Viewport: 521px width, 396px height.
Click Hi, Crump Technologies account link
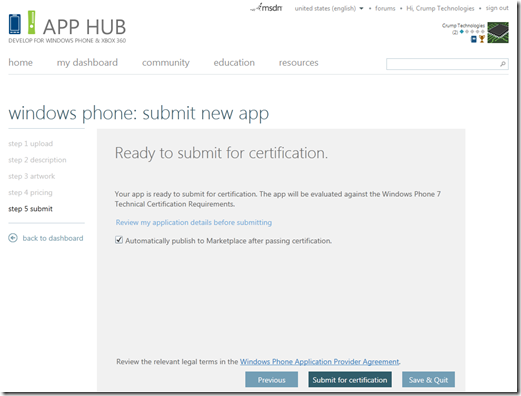pos(440,8)
